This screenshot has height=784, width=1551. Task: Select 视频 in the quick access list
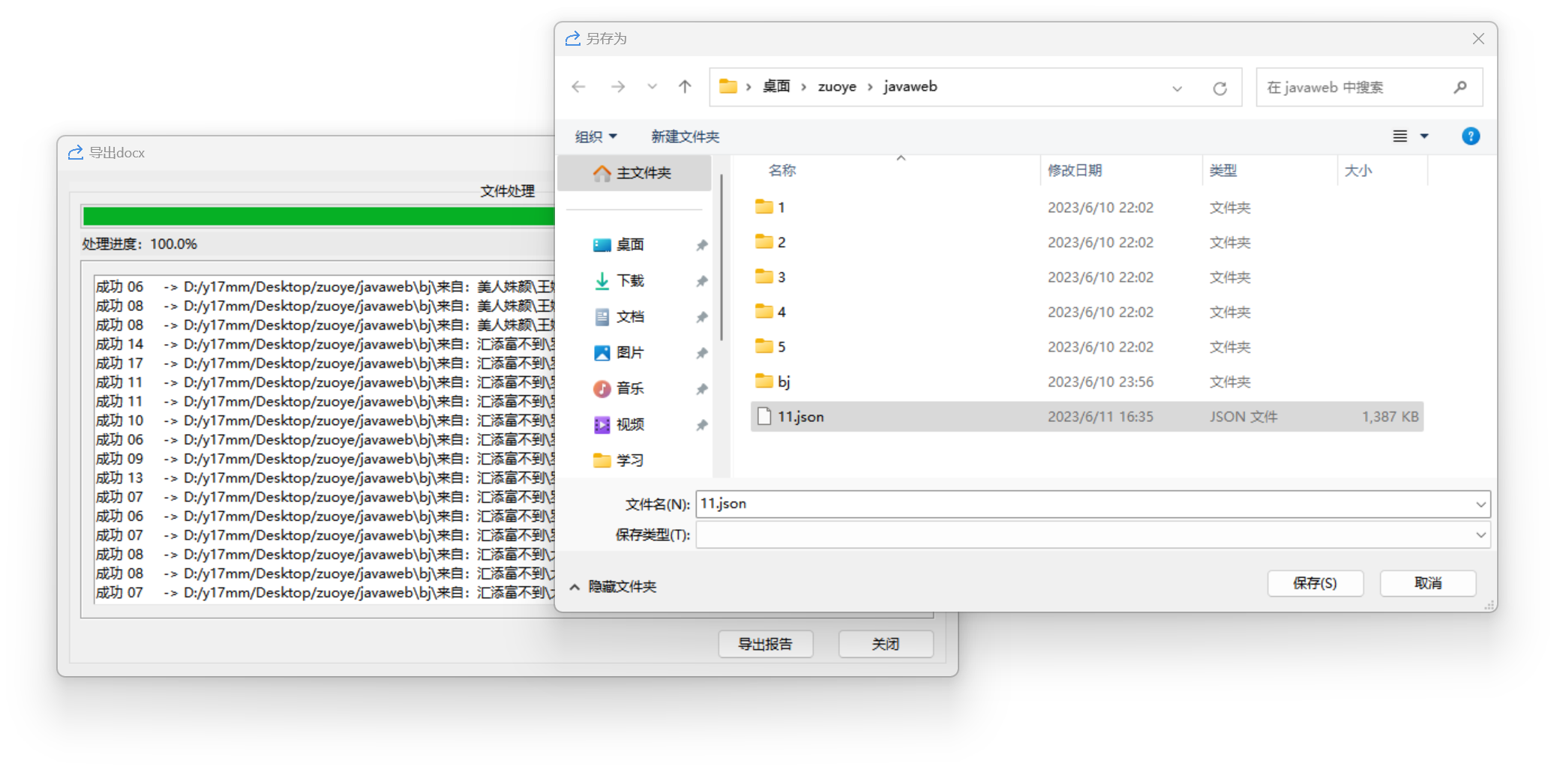630,425
